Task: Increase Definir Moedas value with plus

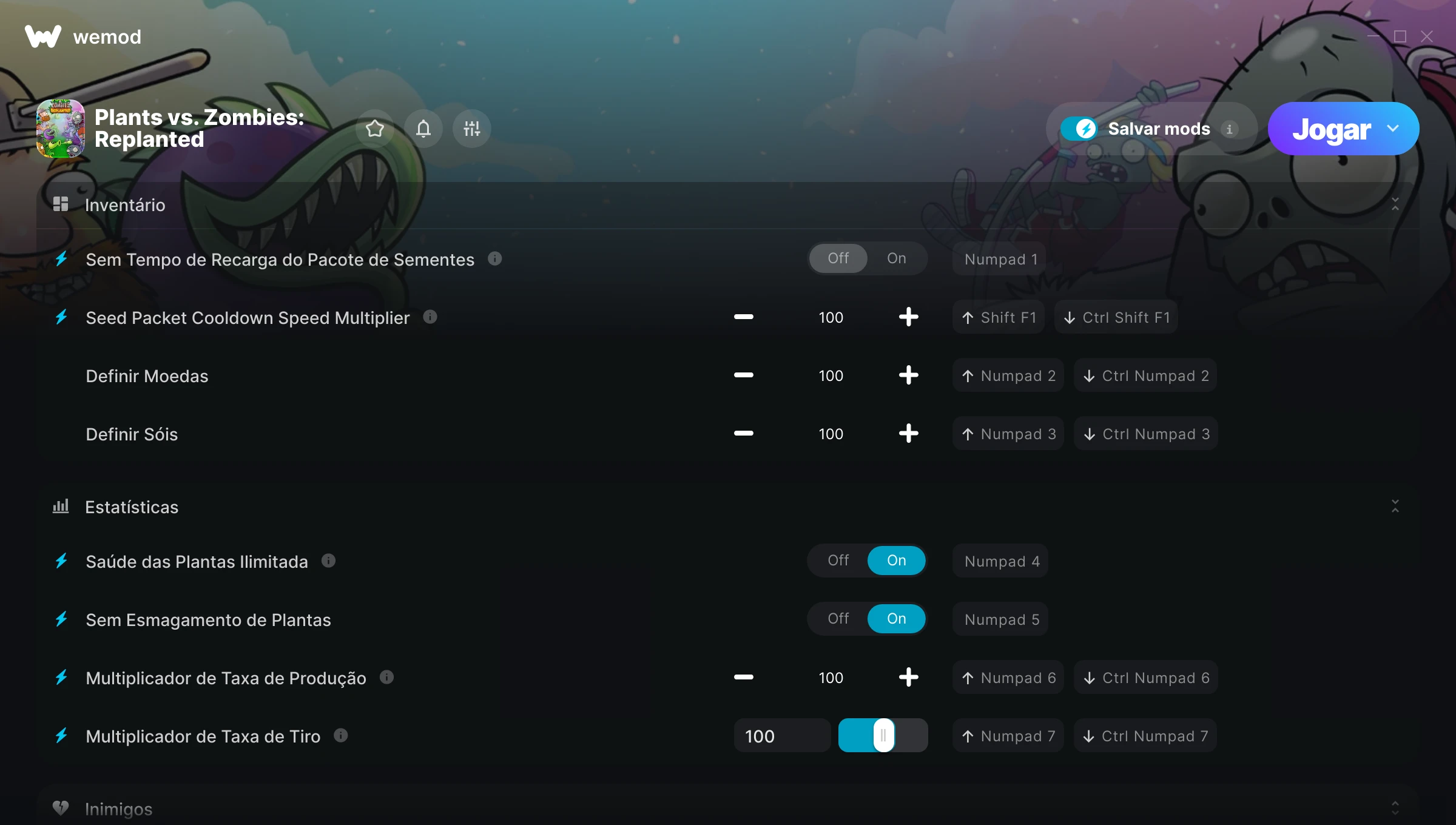Action: tap(908, 375)
